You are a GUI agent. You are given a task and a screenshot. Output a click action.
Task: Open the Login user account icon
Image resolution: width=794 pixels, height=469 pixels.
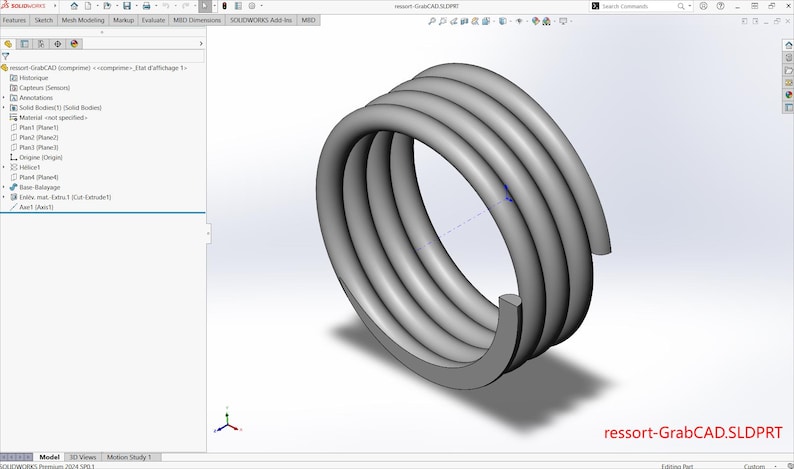pos(703,6)
